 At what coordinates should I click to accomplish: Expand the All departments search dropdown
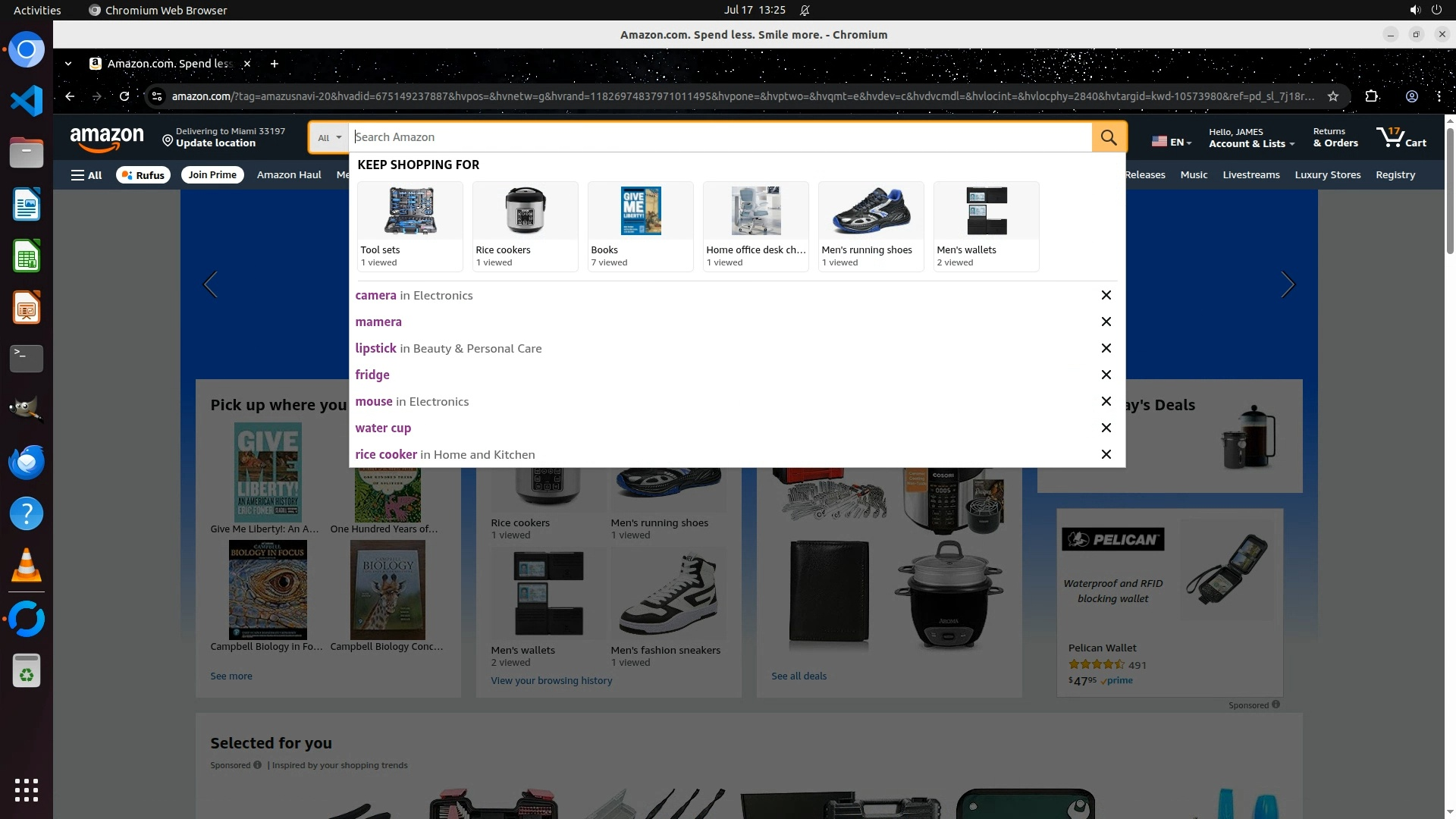click(x=329, y=137)
